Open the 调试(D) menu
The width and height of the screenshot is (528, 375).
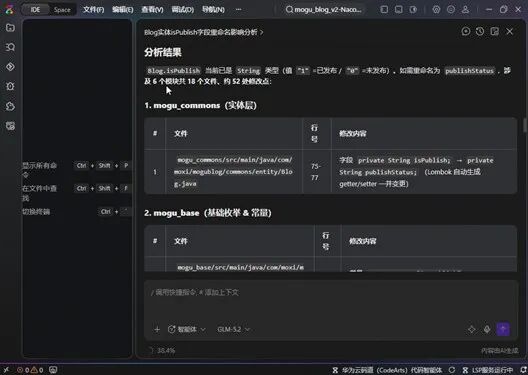tap(183, 10)
